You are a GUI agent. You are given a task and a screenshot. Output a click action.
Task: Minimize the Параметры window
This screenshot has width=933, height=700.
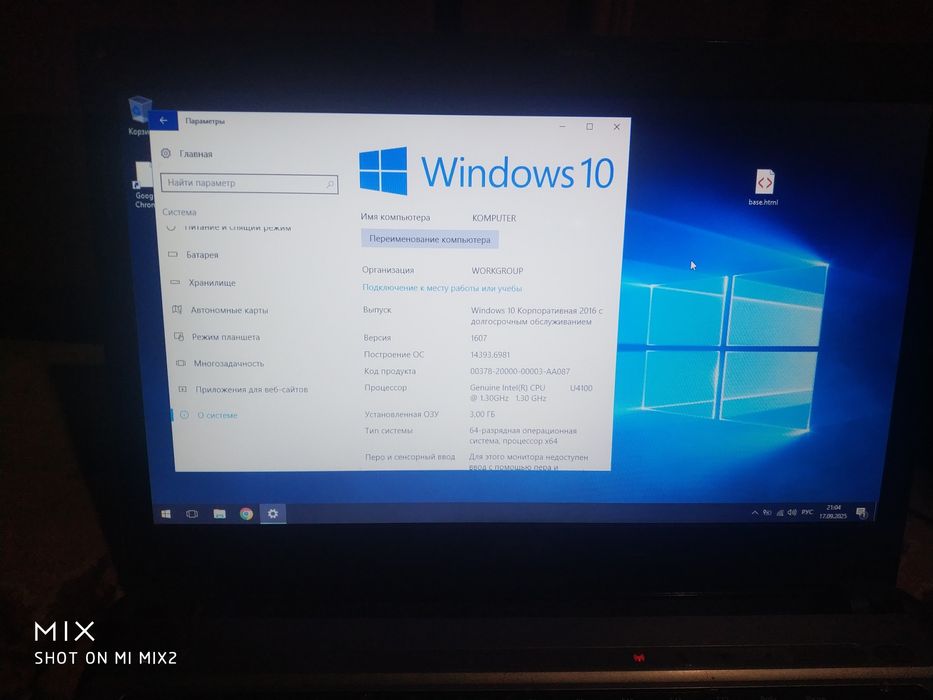tap(562, 126)
